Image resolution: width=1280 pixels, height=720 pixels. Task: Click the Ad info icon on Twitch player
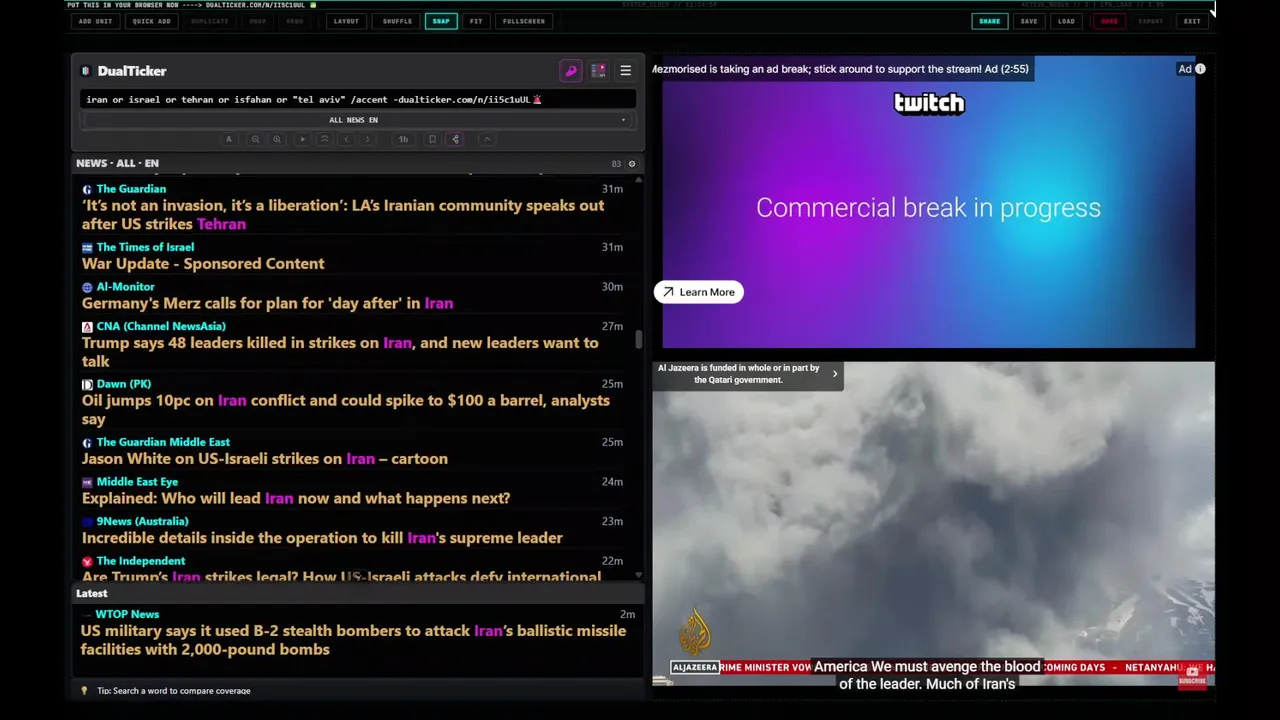coord(1200,69)
